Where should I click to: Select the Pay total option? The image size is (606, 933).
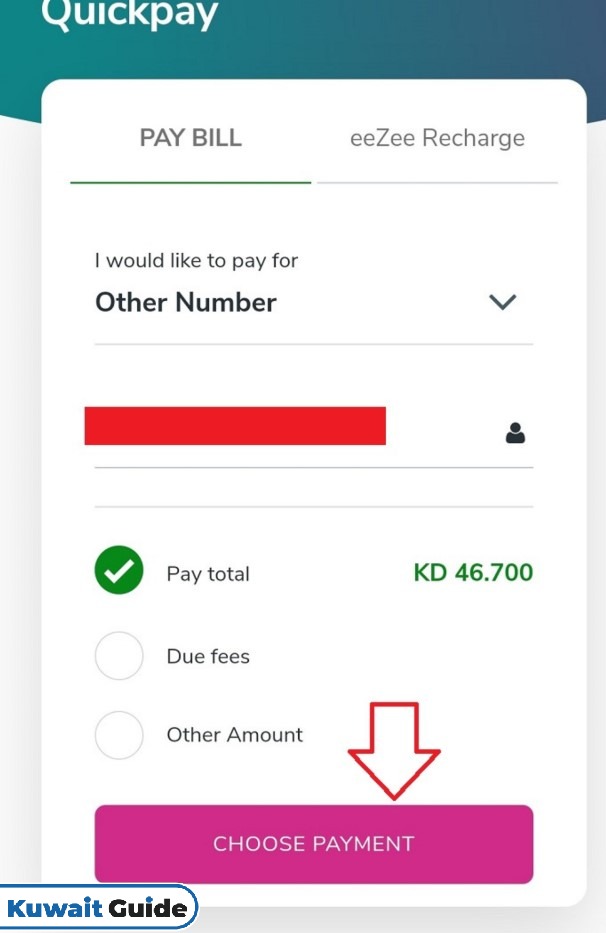(314, 571)
